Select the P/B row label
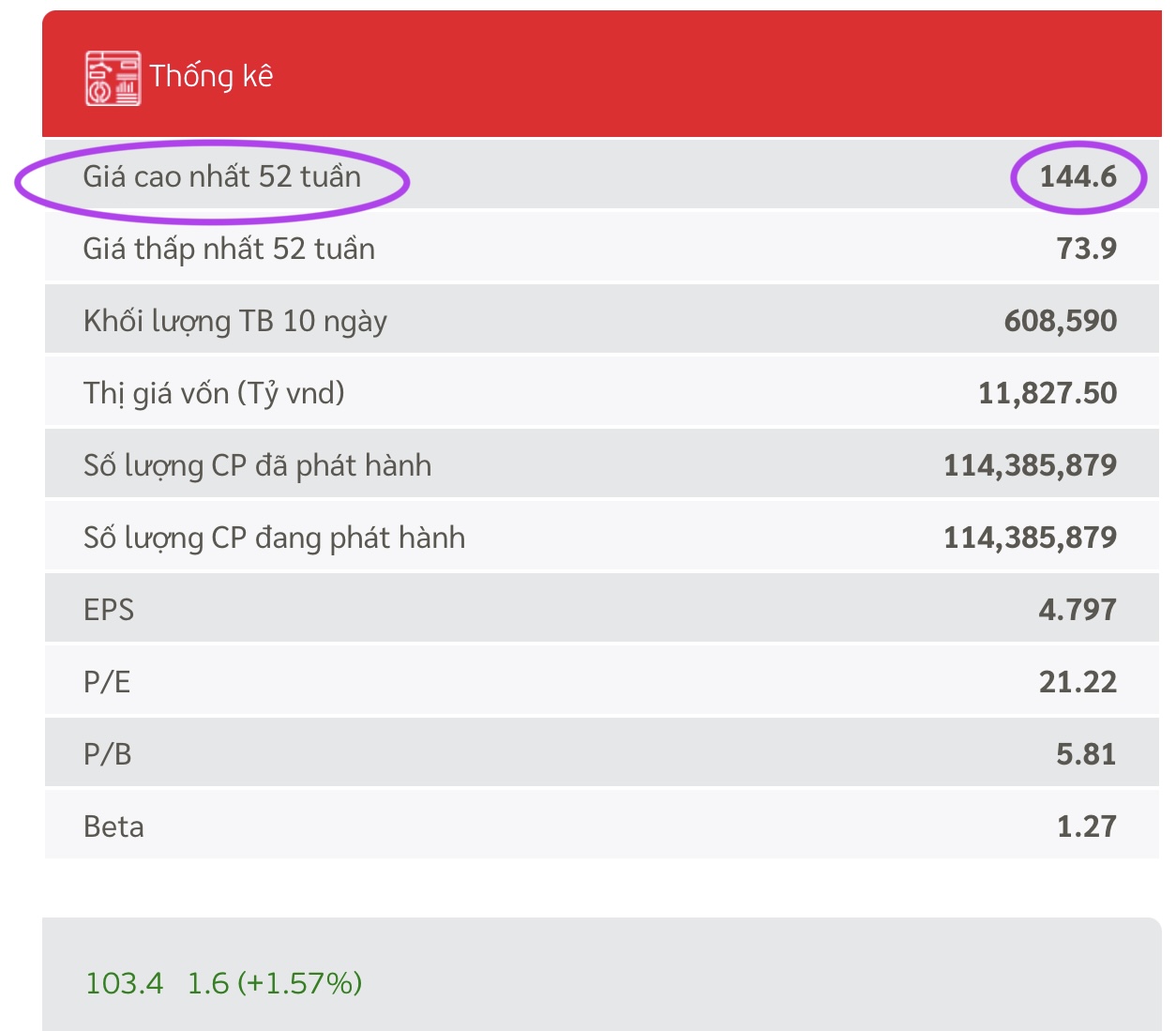Screen dimensions: 1176x1031 click(x=107, y=754)
